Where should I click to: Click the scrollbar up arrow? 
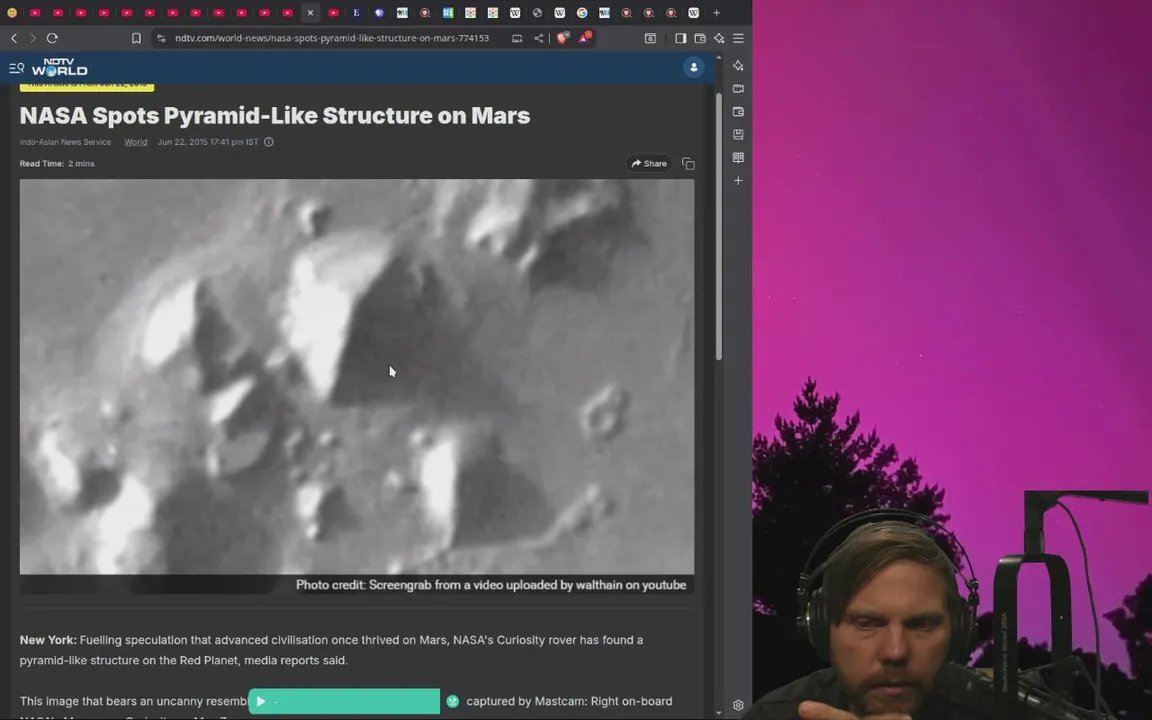click(x=719, y=57)
